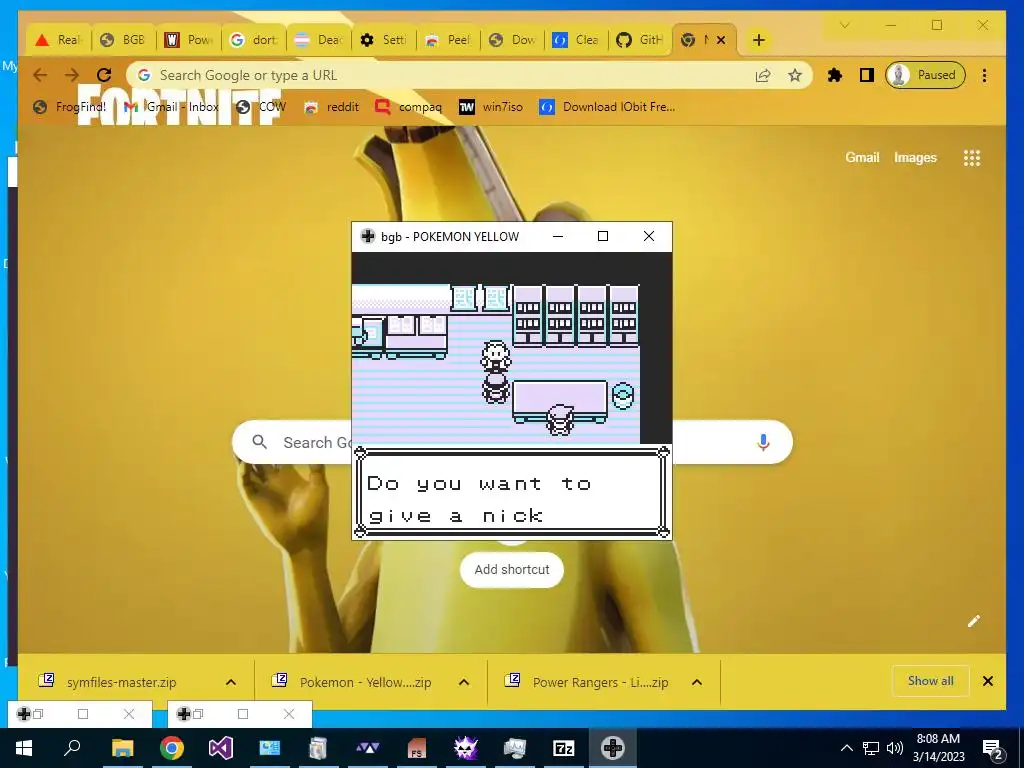Open the notification center icon

click(x=993, y=750)
